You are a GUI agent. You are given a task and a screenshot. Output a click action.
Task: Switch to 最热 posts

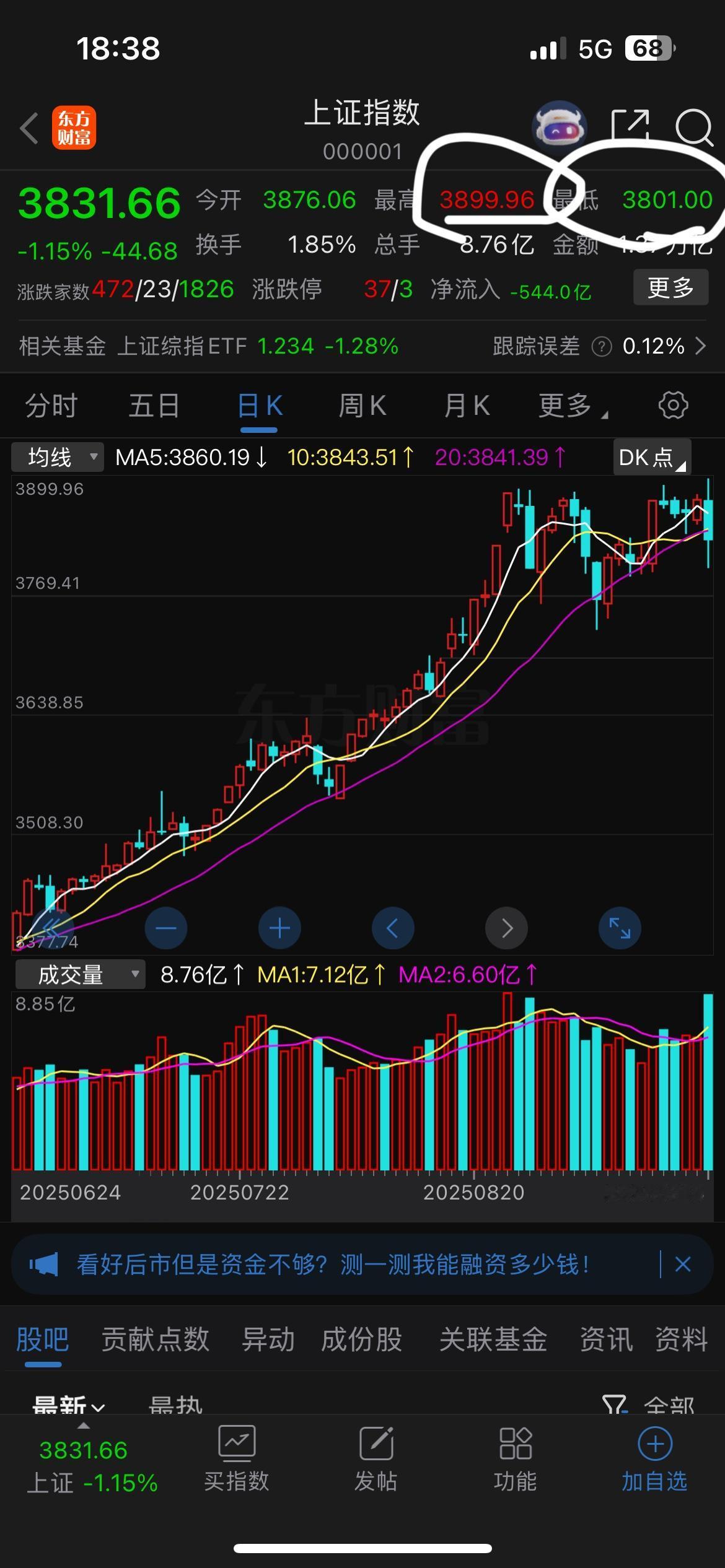pyautogui.click(x=176, y=1405)
